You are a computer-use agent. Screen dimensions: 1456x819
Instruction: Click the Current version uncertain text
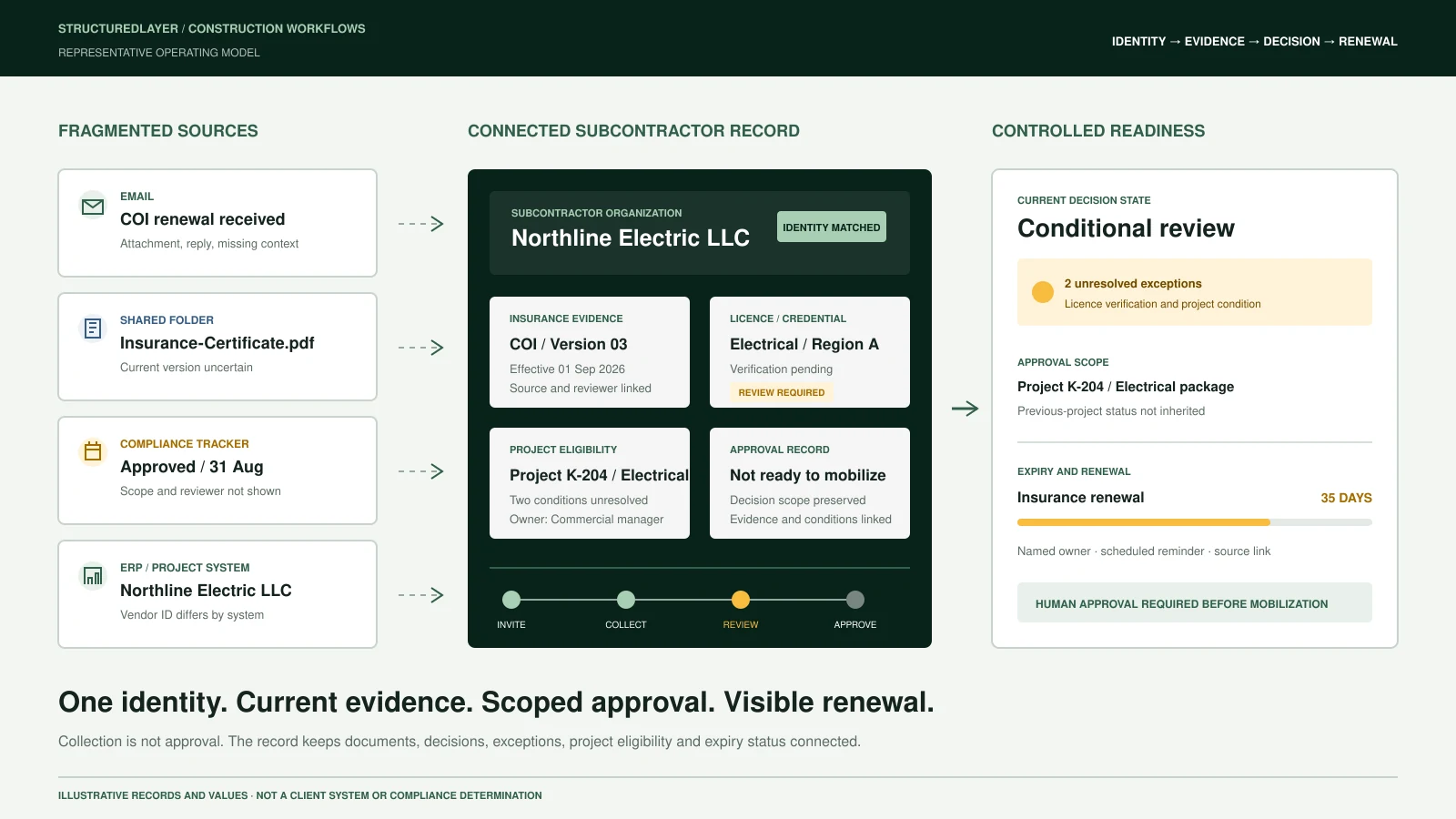187,368
